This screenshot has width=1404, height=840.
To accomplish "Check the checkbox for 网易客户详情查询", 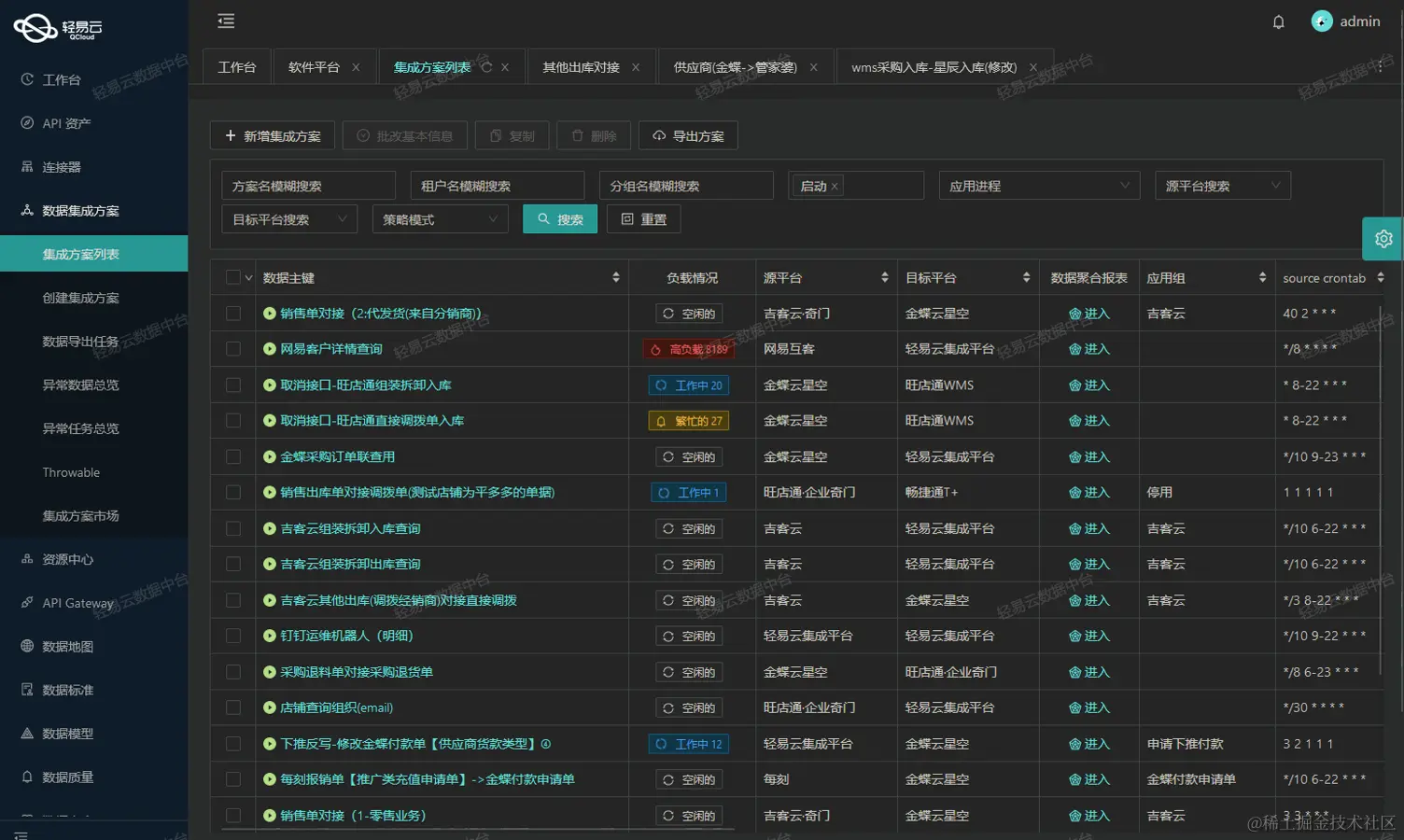I will tap(233, 349).
